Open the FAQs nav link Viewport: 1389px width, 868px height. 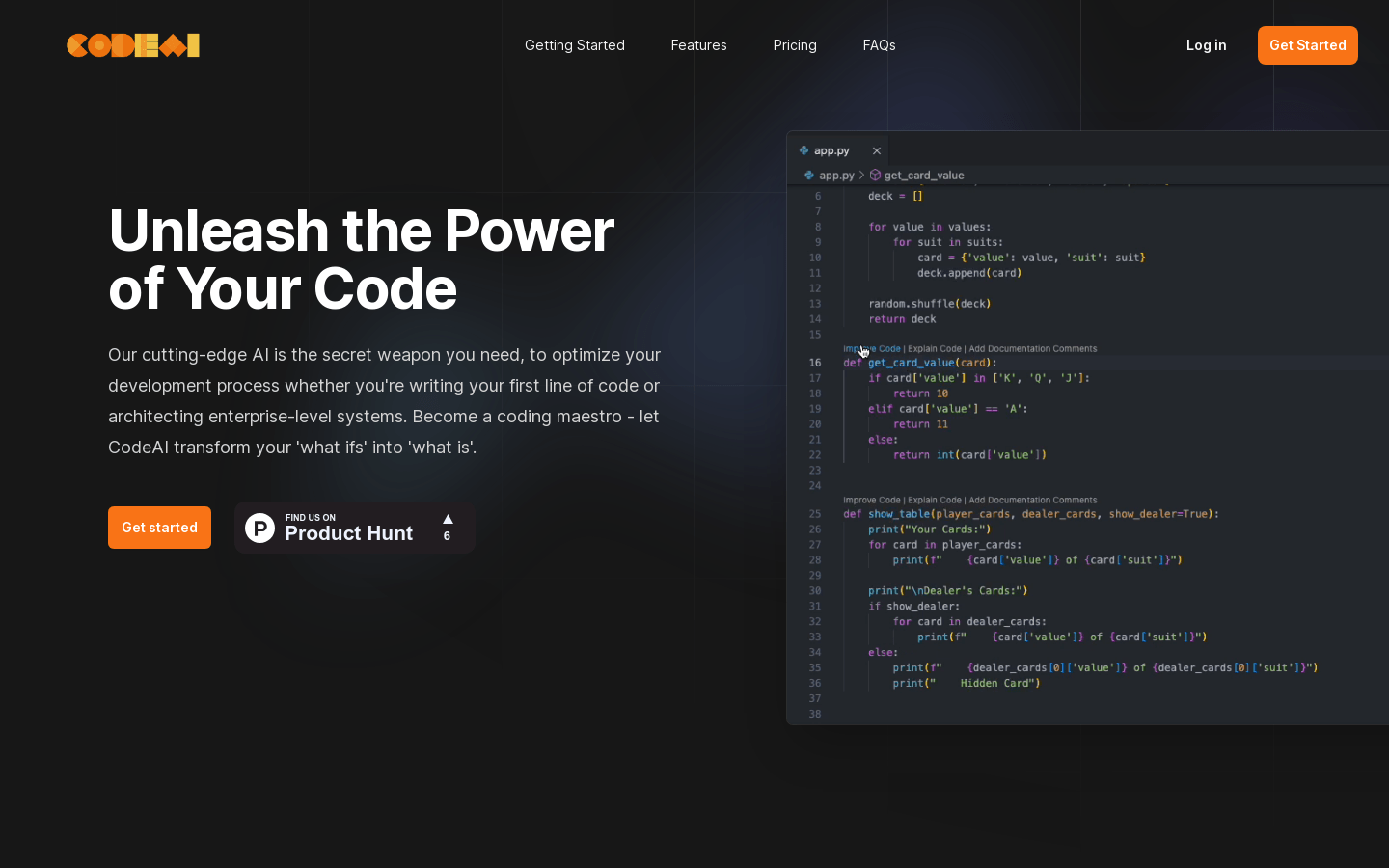[880, 45]
